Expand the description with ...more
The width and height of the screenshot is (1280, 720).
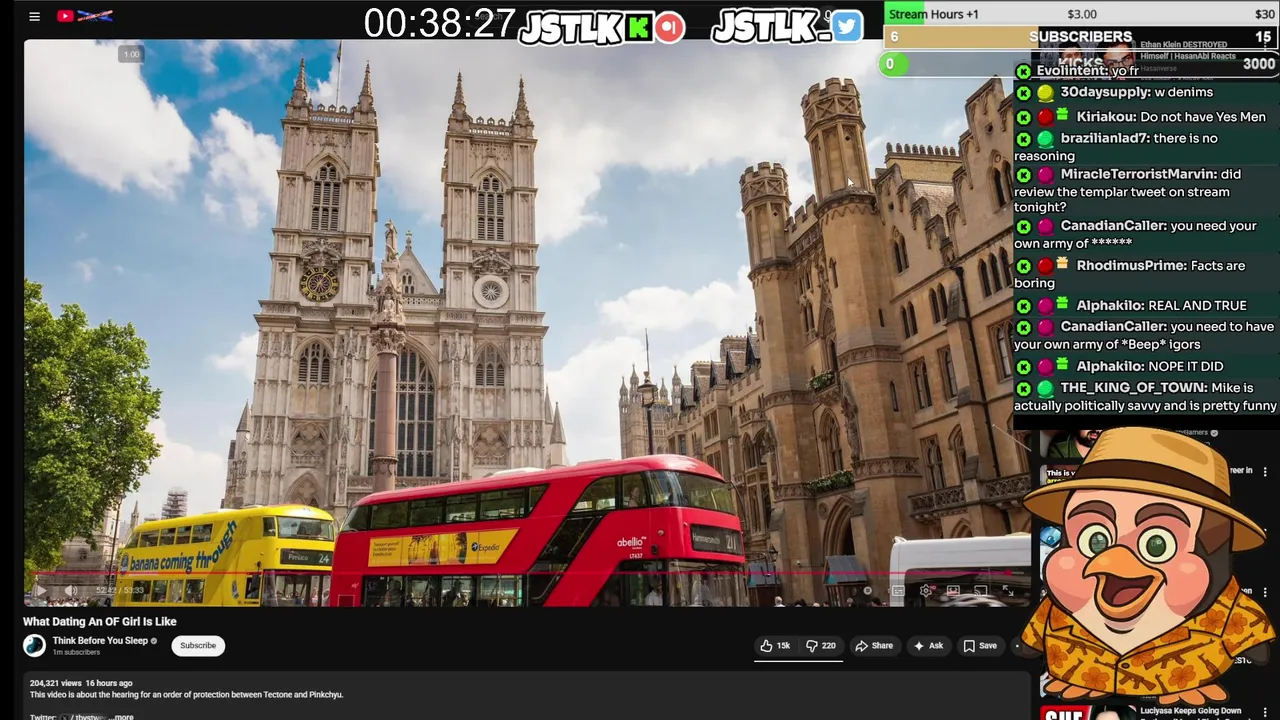pos(121,717)
